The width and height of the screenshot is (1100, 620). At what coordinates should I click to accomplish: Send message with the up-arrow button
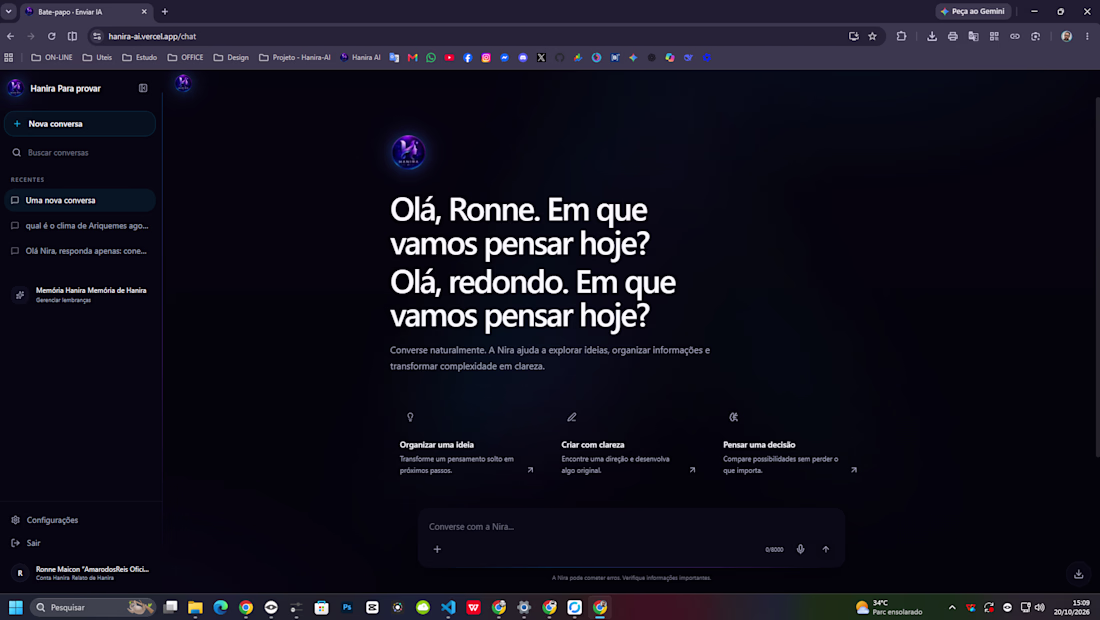click(826, 549)
